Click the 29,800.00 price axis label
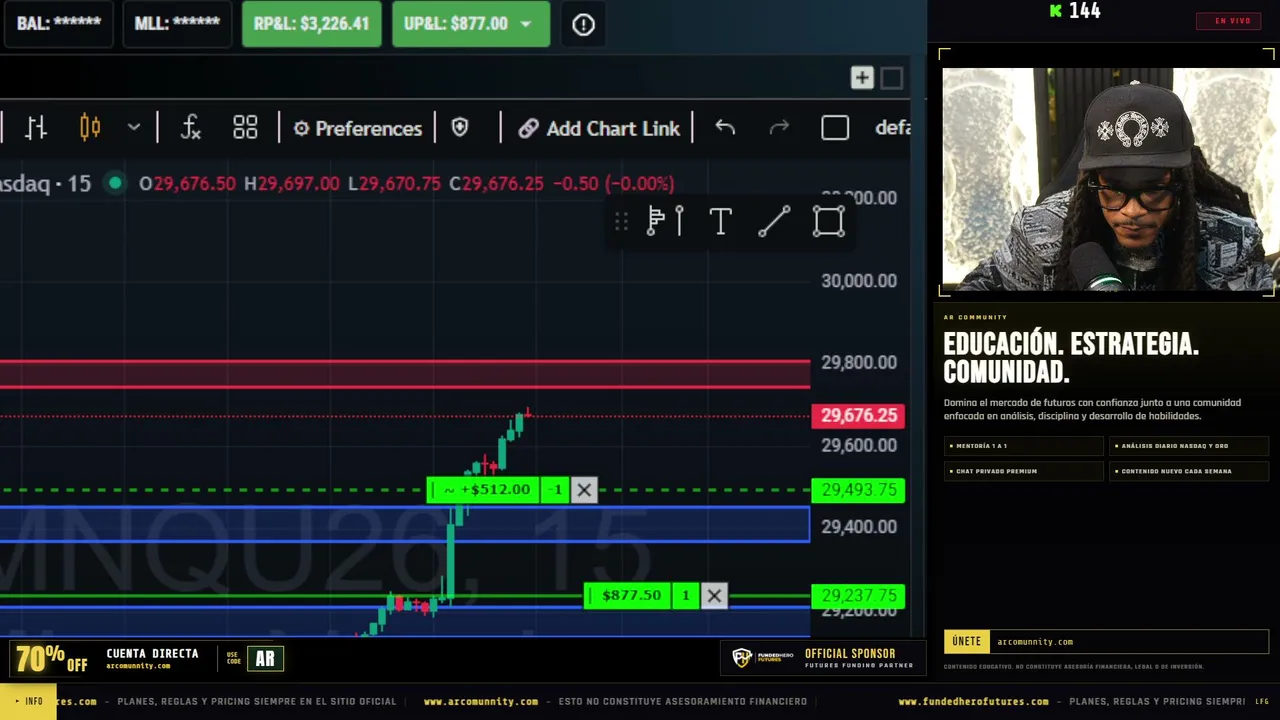1280x720 pixels. (859, 363)
